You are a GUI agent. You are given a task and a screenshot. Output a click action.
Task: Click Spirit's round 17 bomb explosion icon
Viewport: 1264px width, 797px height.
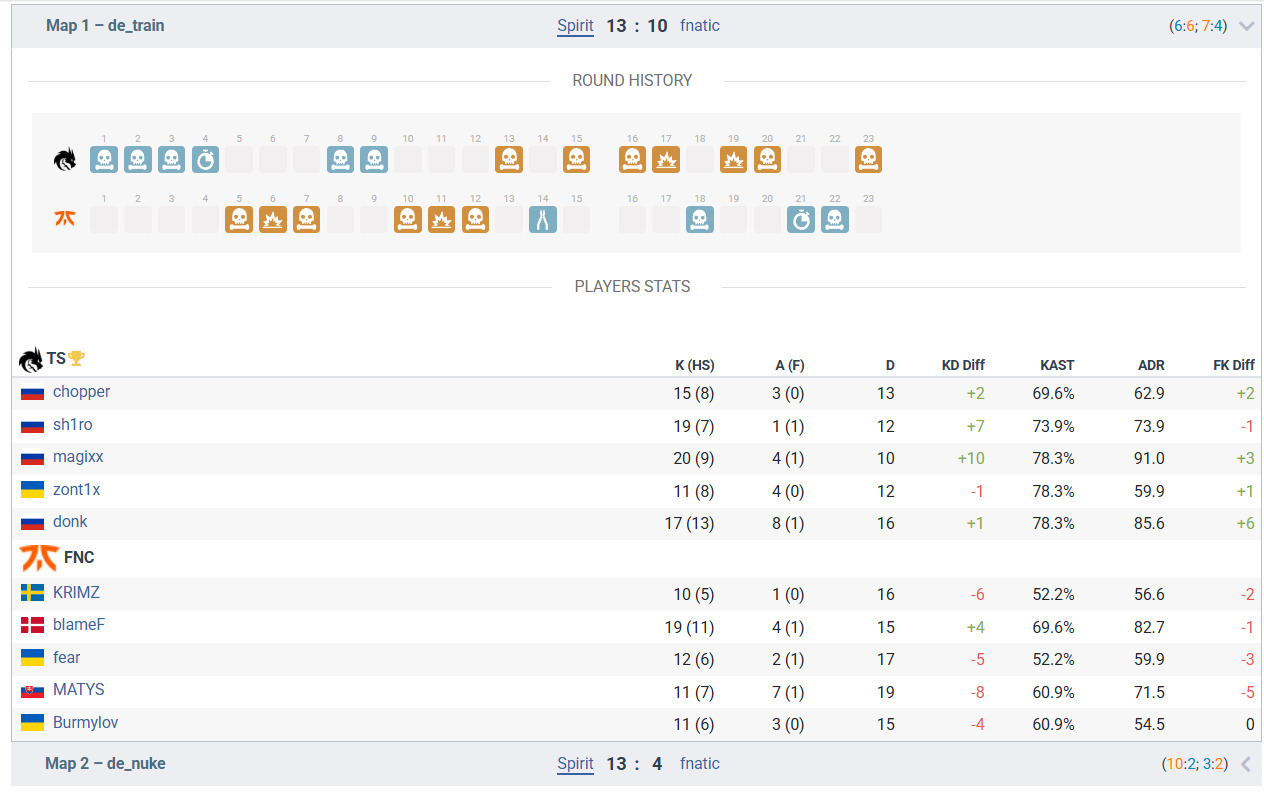[666, 160]
